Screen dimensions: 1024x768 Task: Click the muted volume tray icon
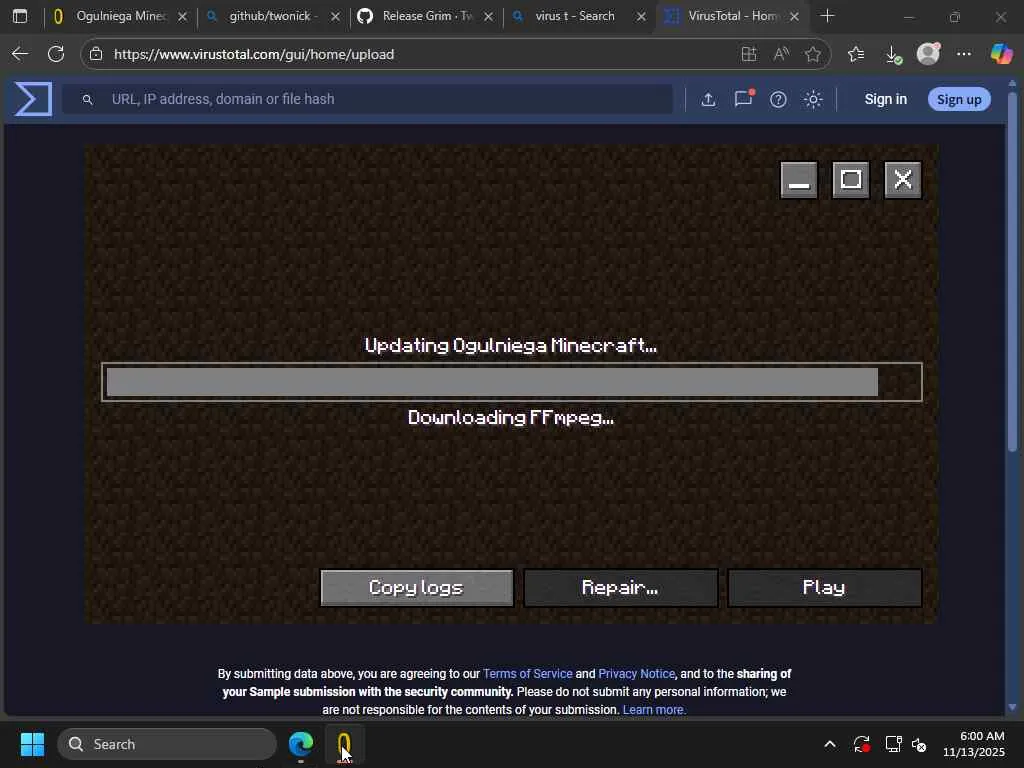click(x=919, y=744)
